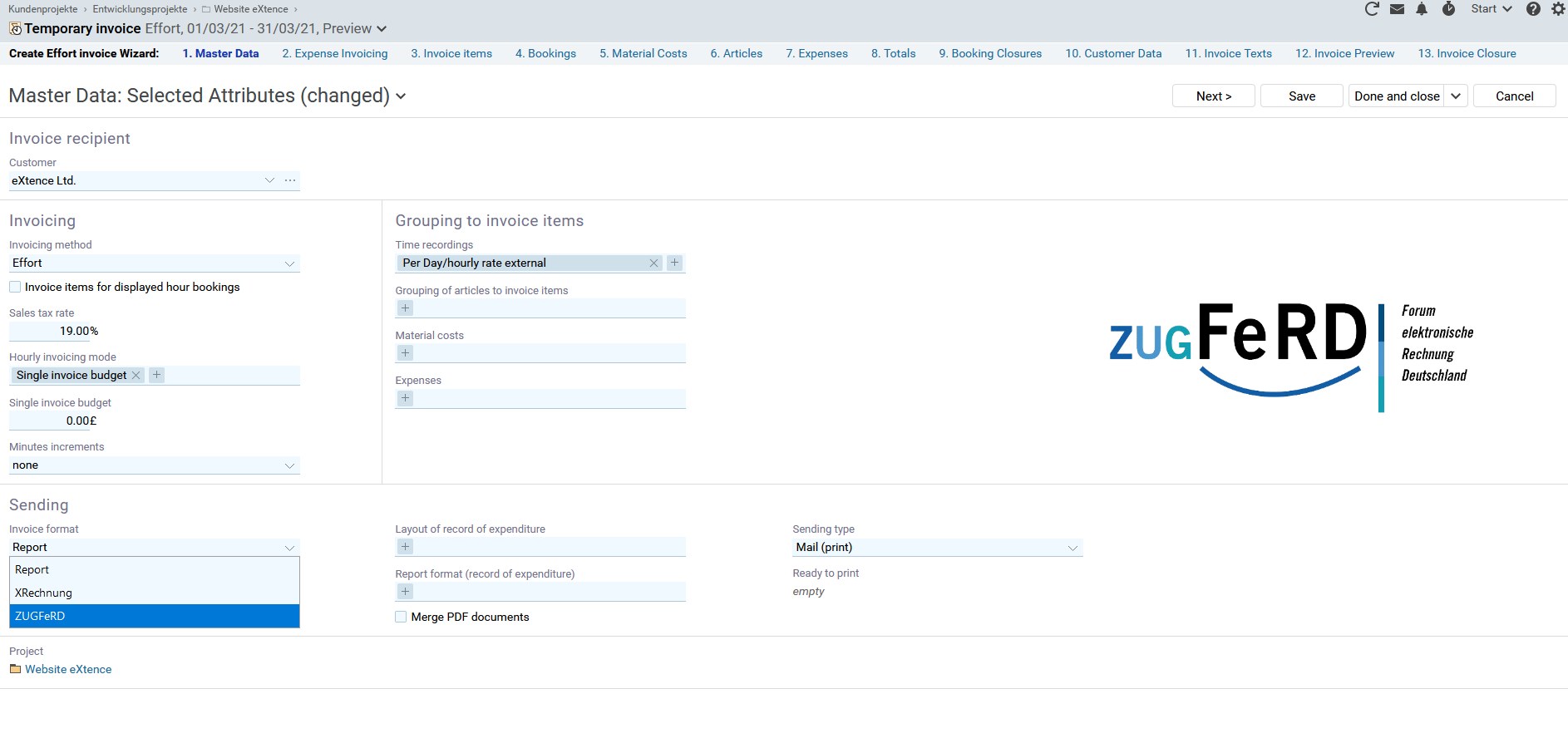Go to step 9. Booking Closures

click(990, 53)
